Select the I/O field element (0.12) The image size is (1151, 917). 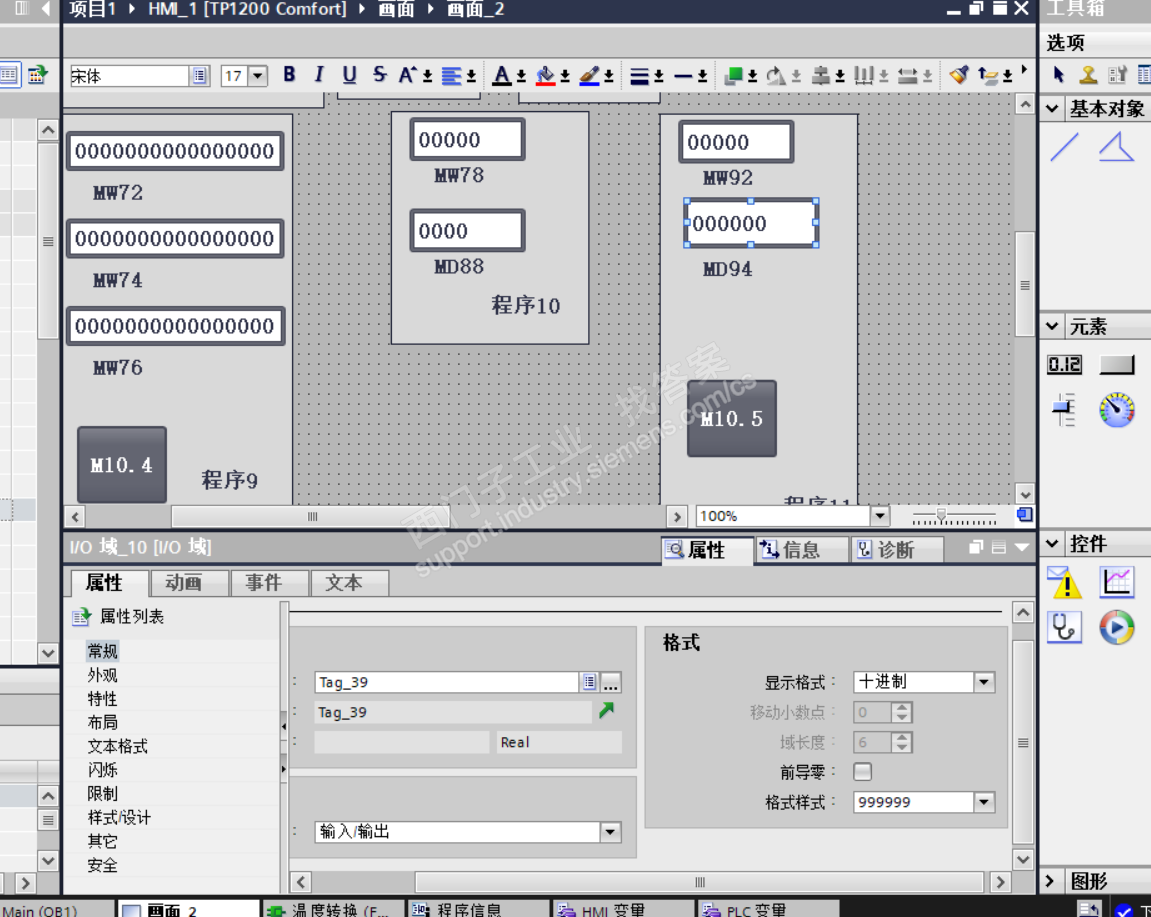1064,364
